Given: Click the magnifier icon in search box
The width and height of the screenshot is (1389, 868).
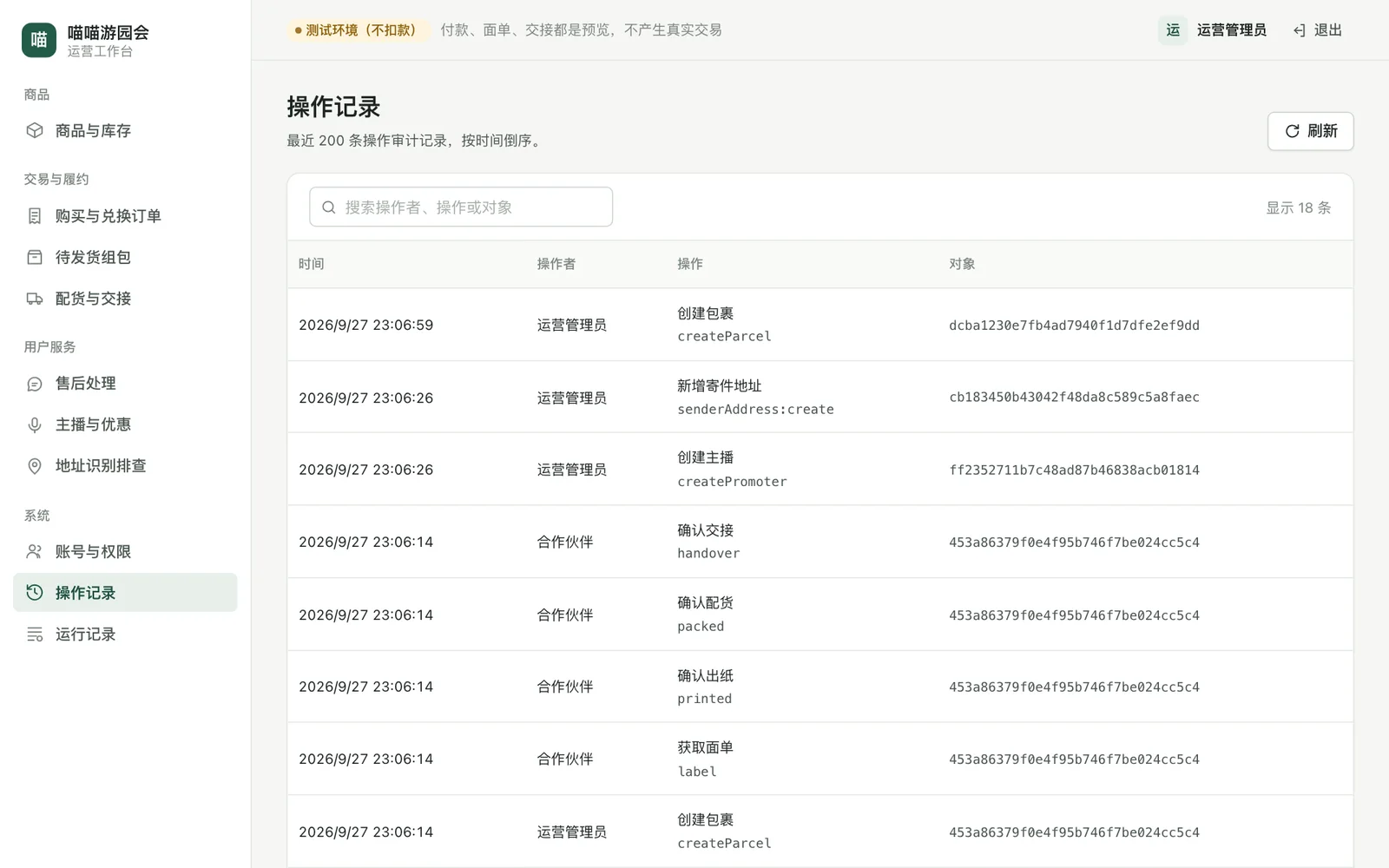Looking at the screenshot, I should pos(329,207).
